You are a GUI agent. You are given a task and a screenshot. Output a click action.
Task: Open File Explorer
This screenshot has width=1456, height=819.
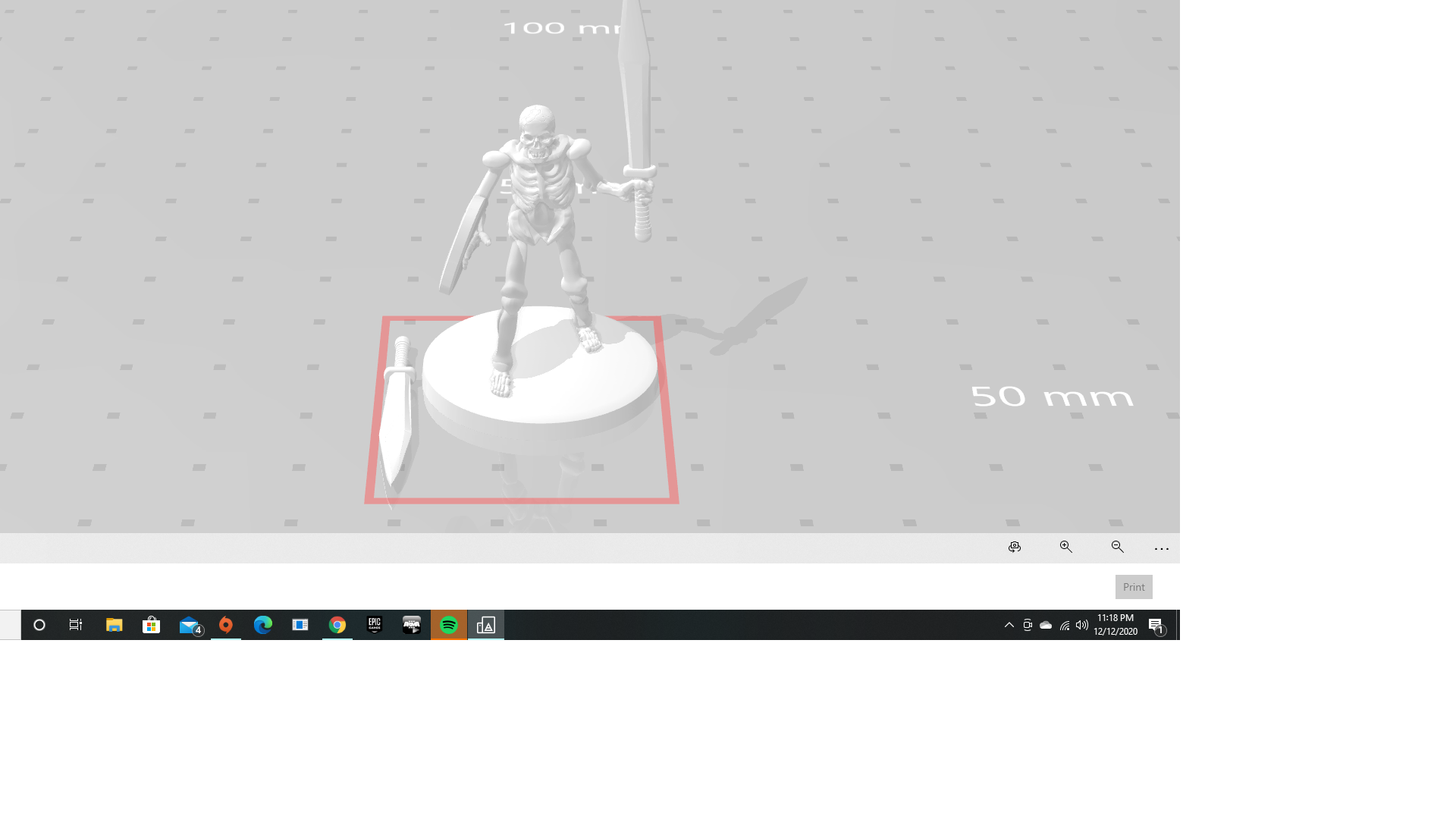click(x=115, y=625)
